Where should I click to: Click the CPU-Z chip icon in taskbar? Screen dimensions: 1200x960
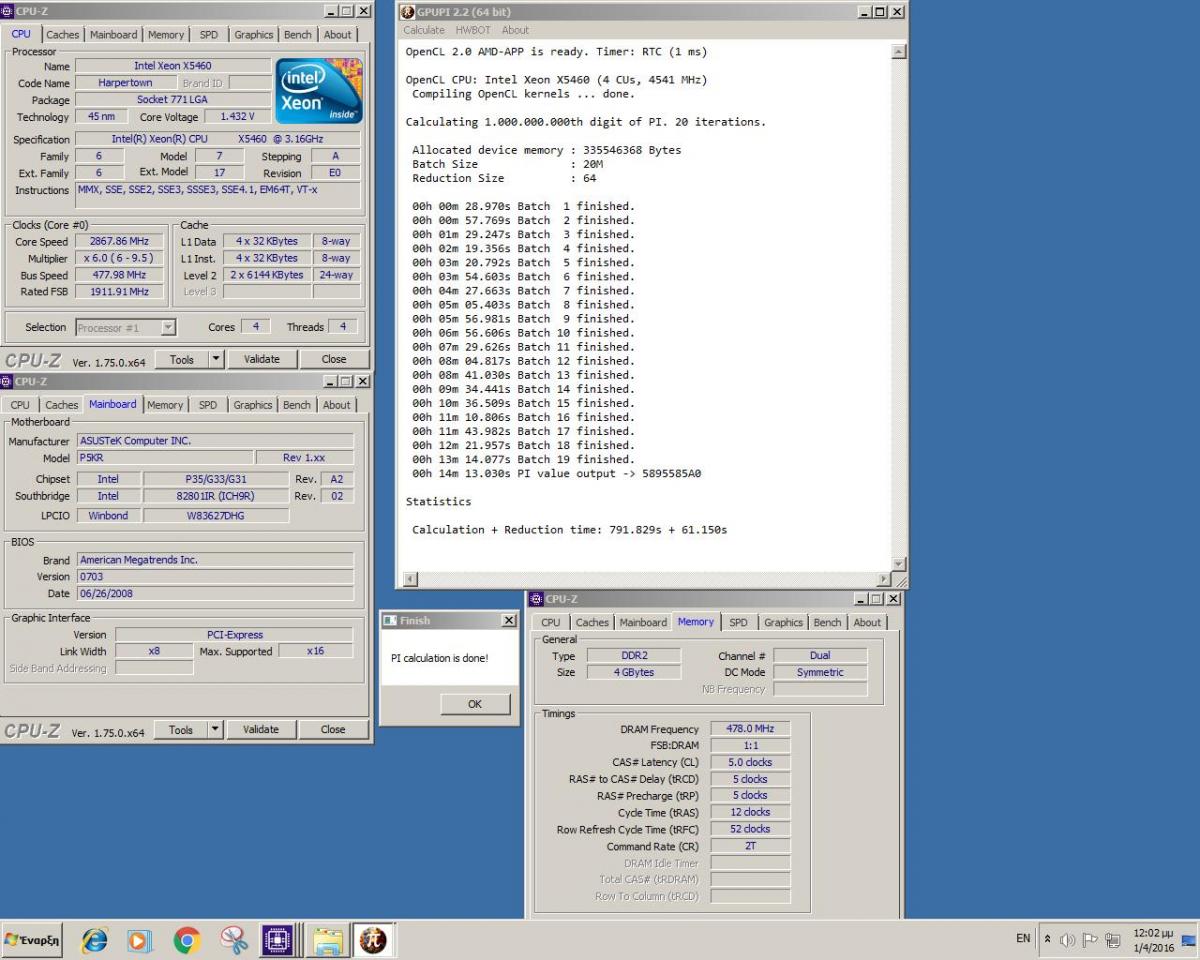coord(278,939)
